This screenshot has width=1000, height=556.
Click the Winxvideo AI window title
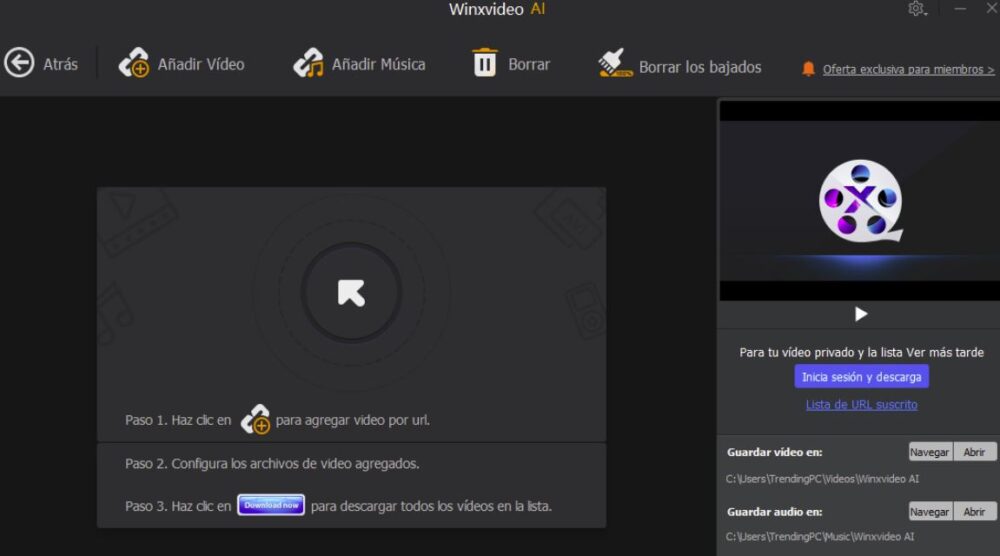point(497,9)
